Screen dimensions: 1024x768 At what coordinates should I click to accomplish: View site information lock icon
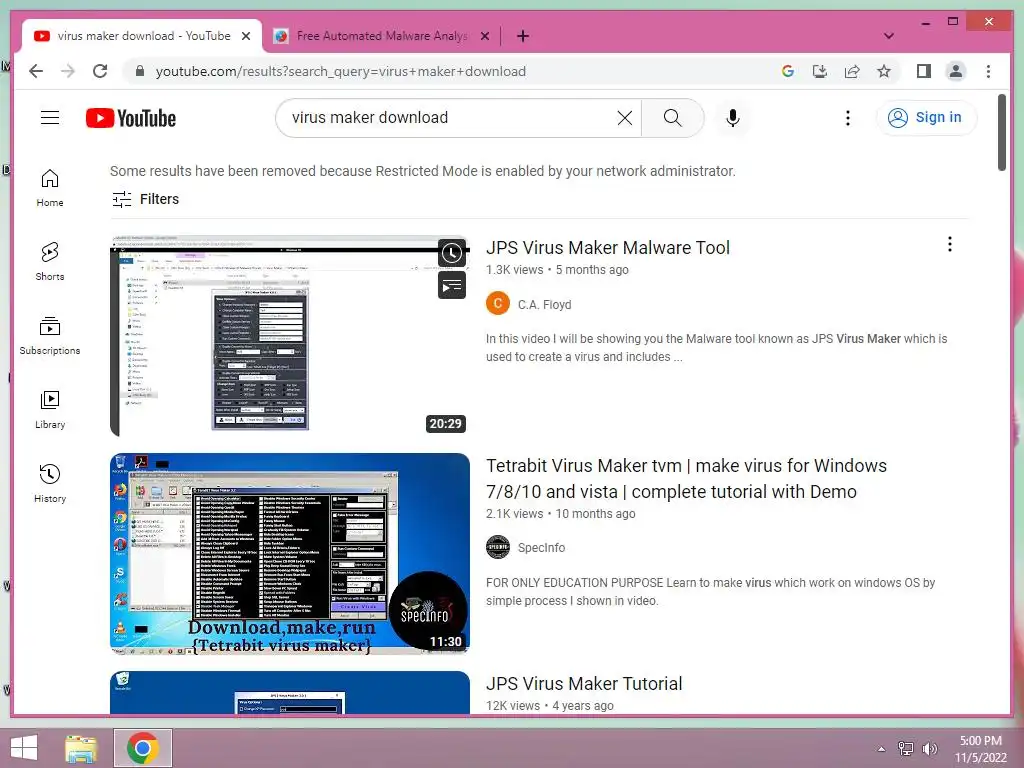[140, 71]
